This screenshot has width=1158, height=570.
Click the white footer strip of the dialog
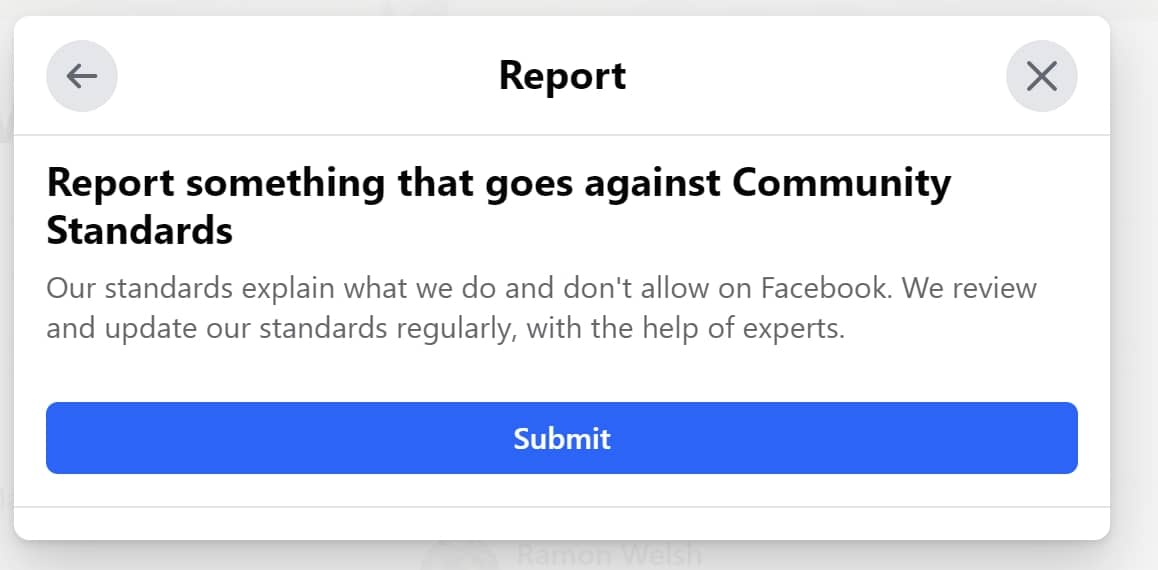(561, 523)
